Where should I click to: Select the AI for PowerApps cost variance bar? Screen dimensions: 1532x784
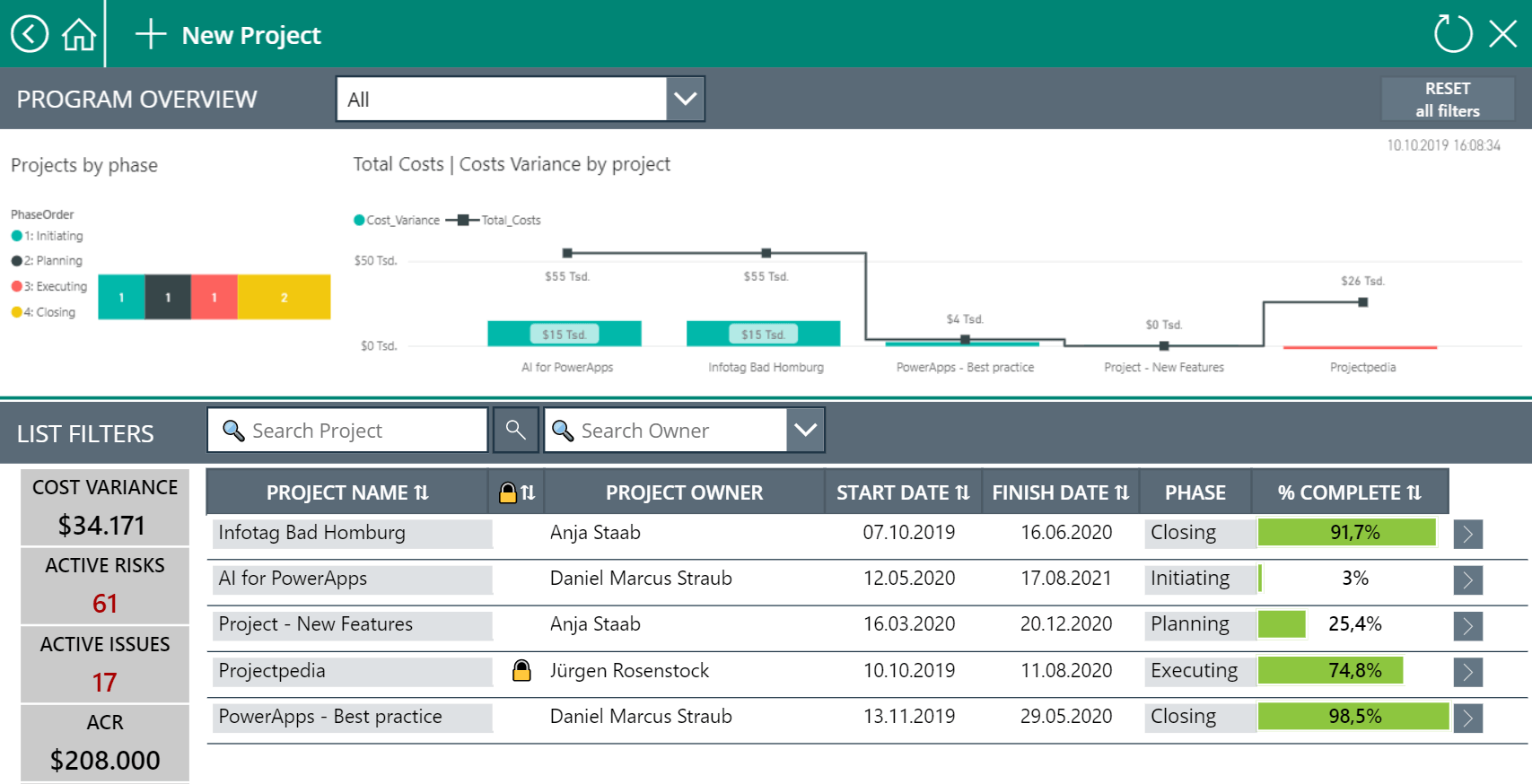(565, 334)
